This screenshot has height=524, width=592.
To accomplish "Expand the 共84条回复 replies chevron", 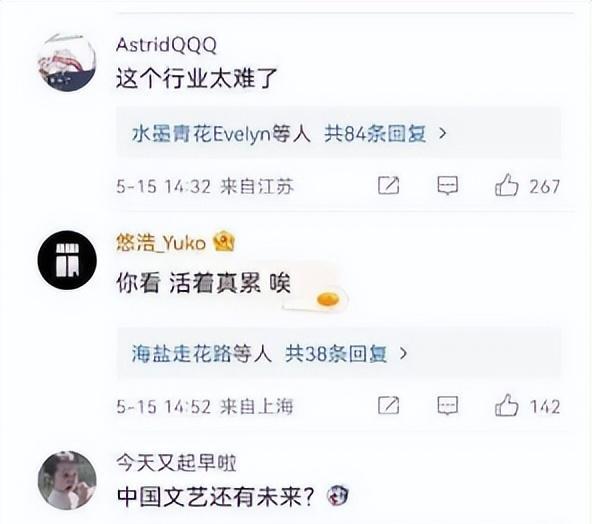I will 442,133.
